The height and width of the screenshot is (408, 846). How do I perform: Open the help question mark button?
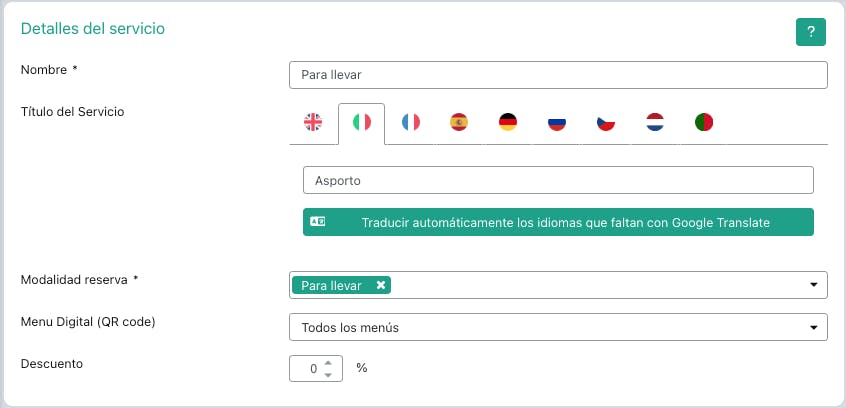pos(811,32)
